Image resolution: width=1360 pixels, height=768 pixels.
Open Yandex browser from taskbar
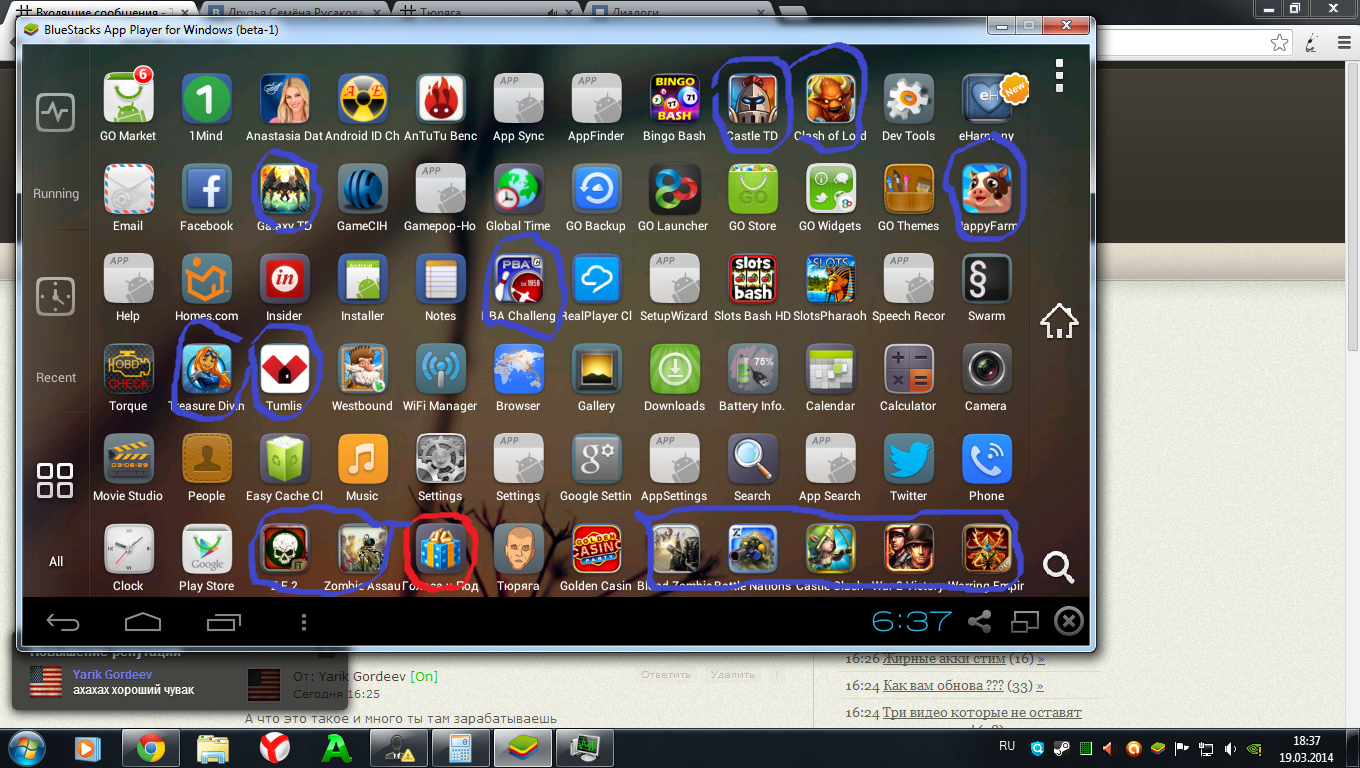click(275, 747)
